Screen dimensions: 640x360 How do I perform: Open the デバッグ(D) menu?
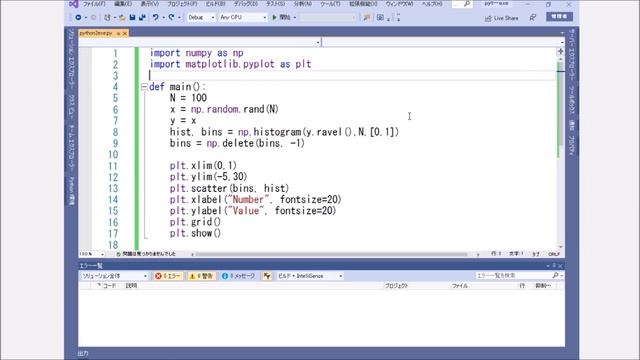245,4
